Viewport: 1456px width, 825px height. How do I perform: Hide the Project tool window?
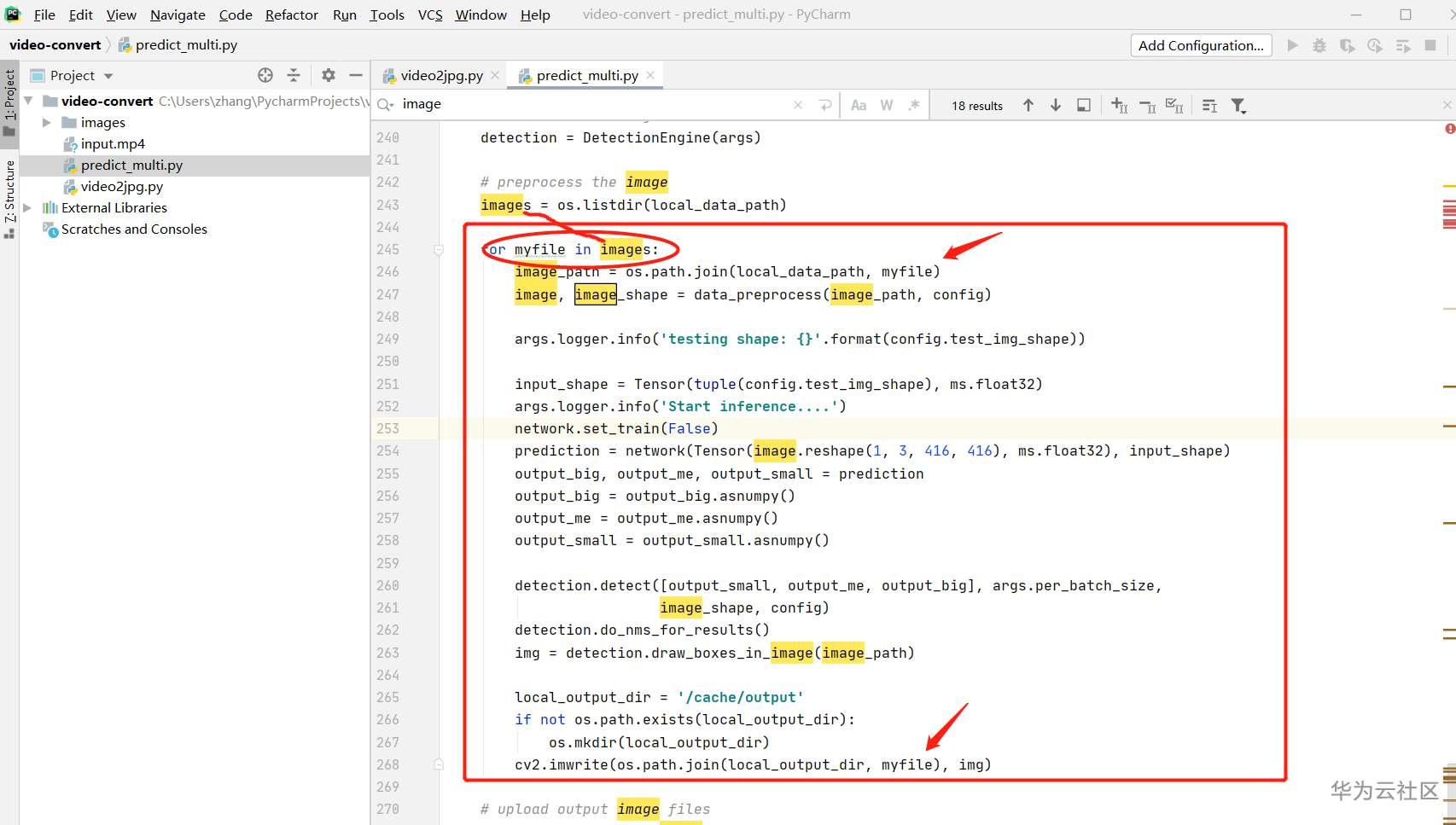(356, 75)
